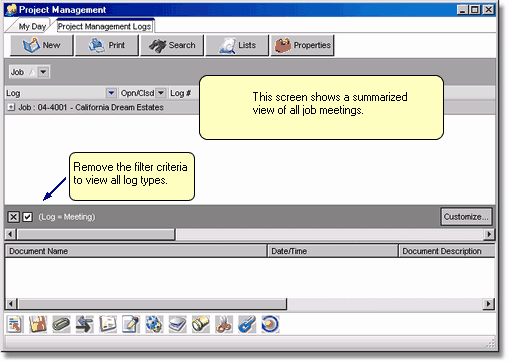The height and width of the screenshot is (362, 509).
Task: Click the Date/Time column header
Action: [333, 251]
